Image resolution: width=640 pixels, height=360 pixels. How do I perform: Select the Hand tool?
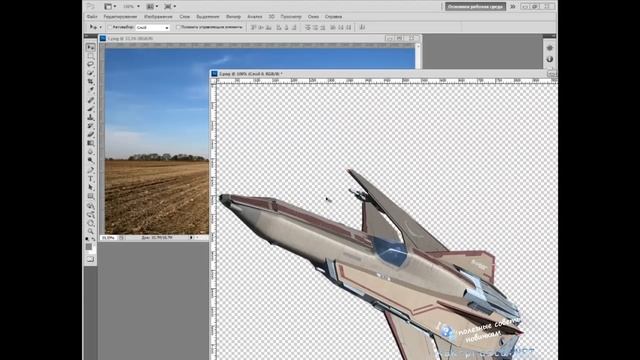90,223
